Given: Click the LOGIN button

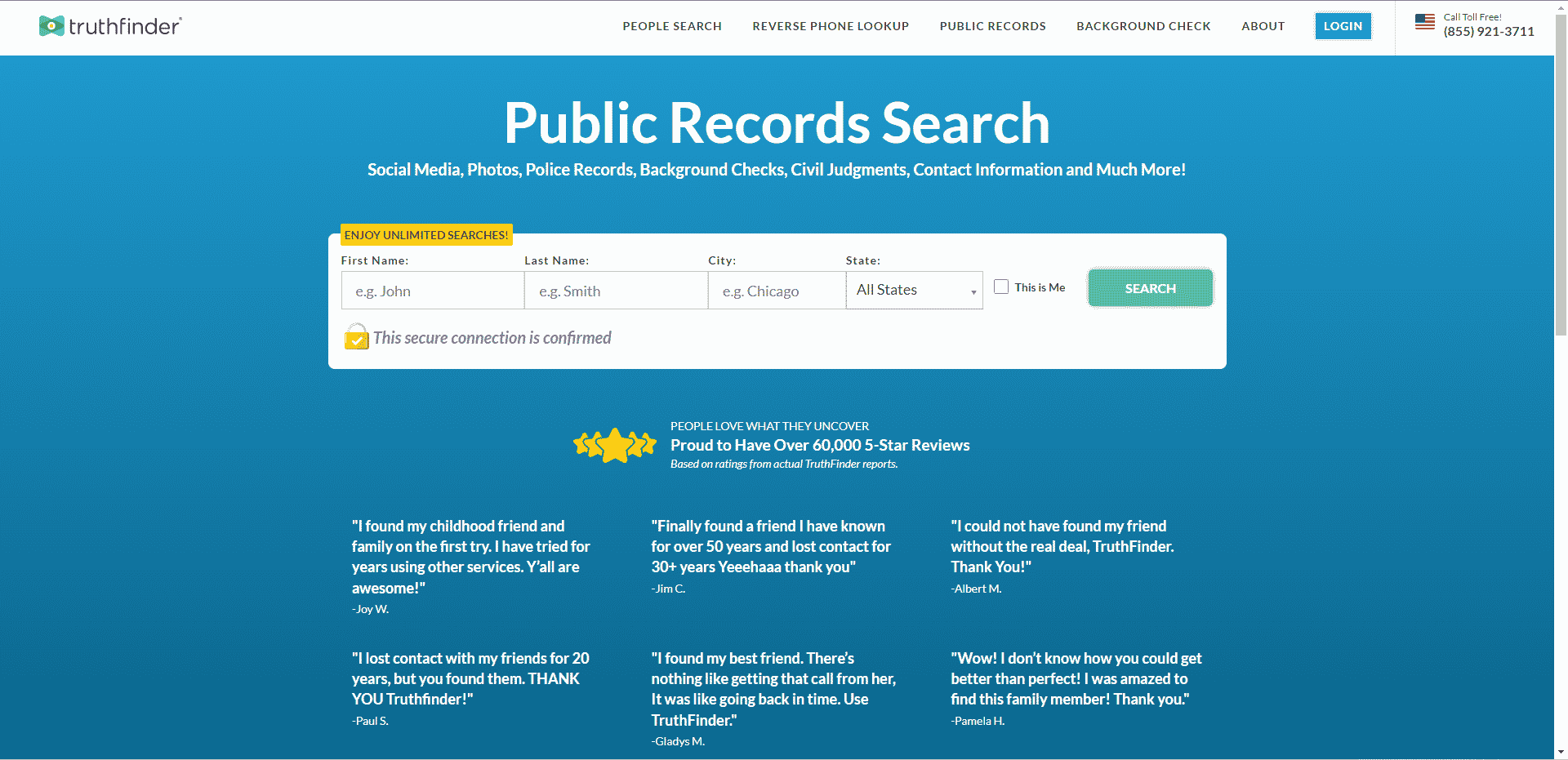Looking at the screenshot, I should point(1343,25).
